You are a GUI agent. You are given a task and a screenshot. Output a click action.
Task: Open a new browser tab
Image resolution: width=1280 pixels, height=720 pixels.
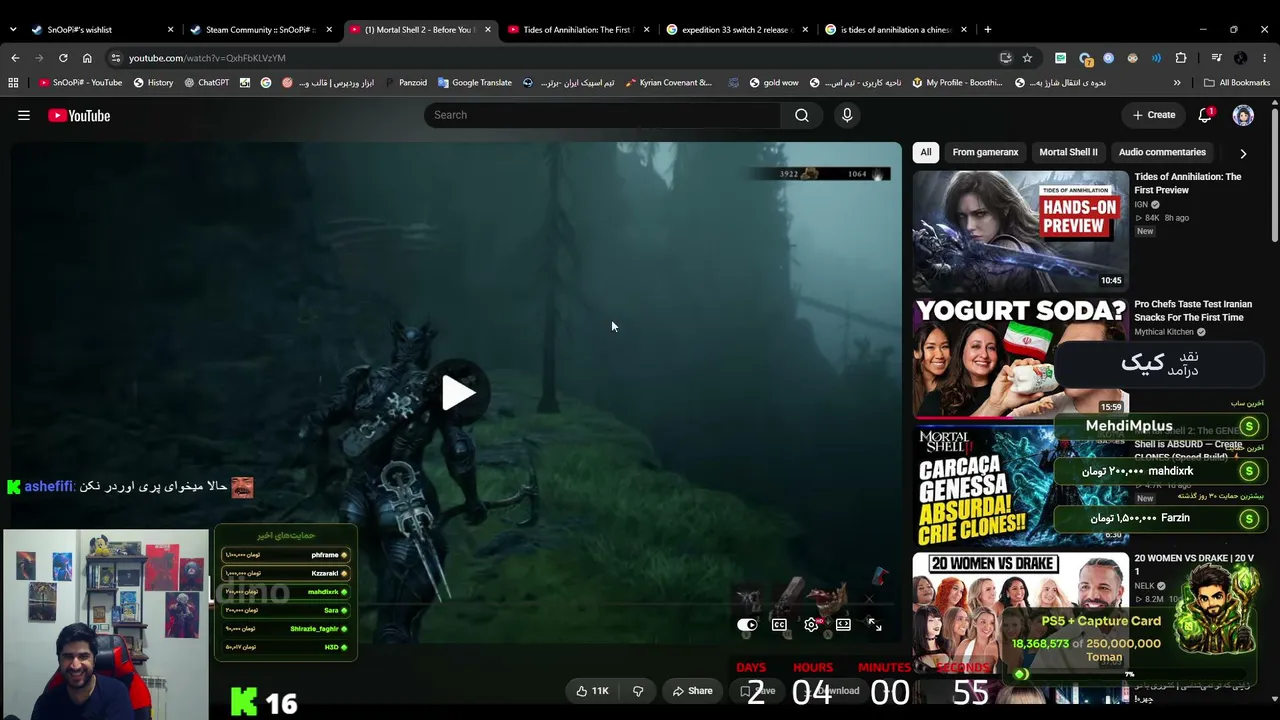click(988, 30)
